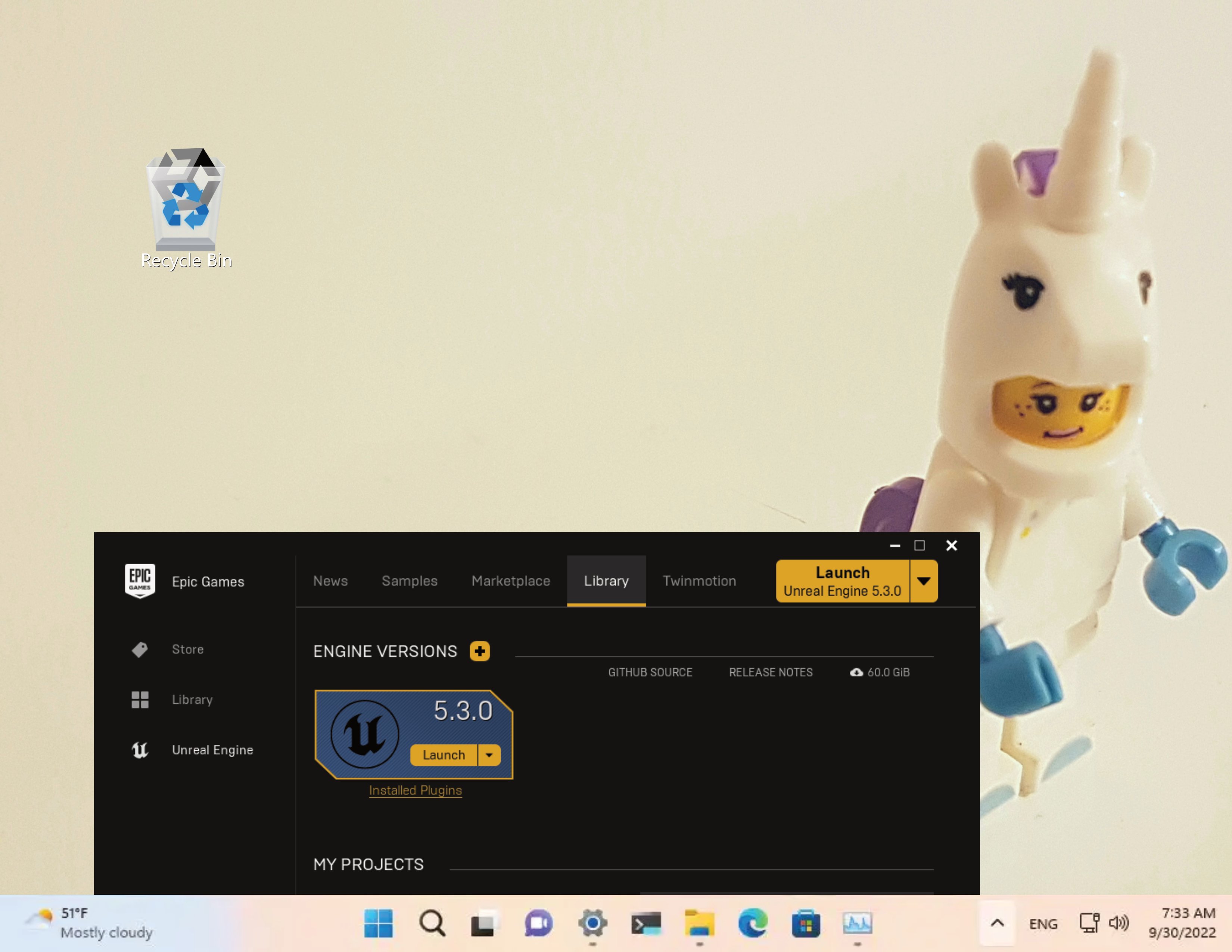Select the Marketplace tab
This screenshot has width=1232, height=952.
(x=510, y=580)
